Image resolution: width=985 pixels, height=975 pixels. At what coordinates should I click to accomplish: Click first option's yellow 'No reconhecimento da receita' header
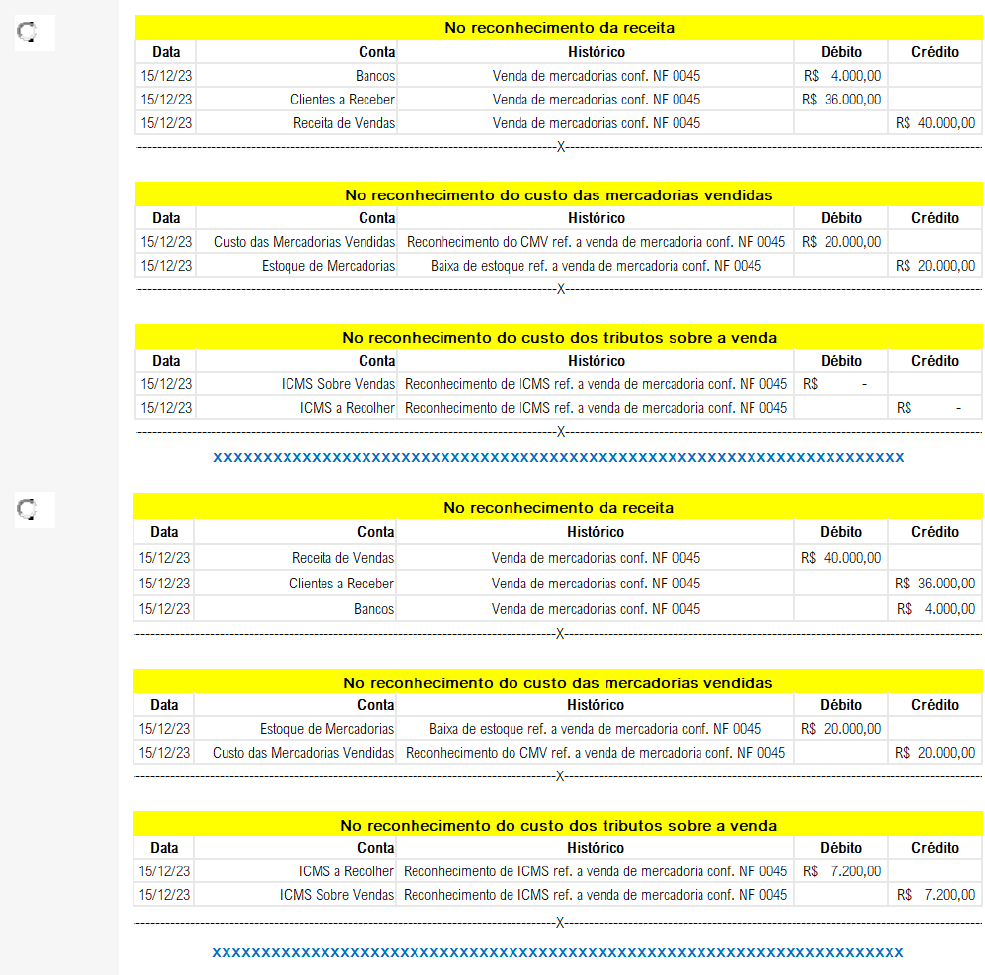(559, 28)
